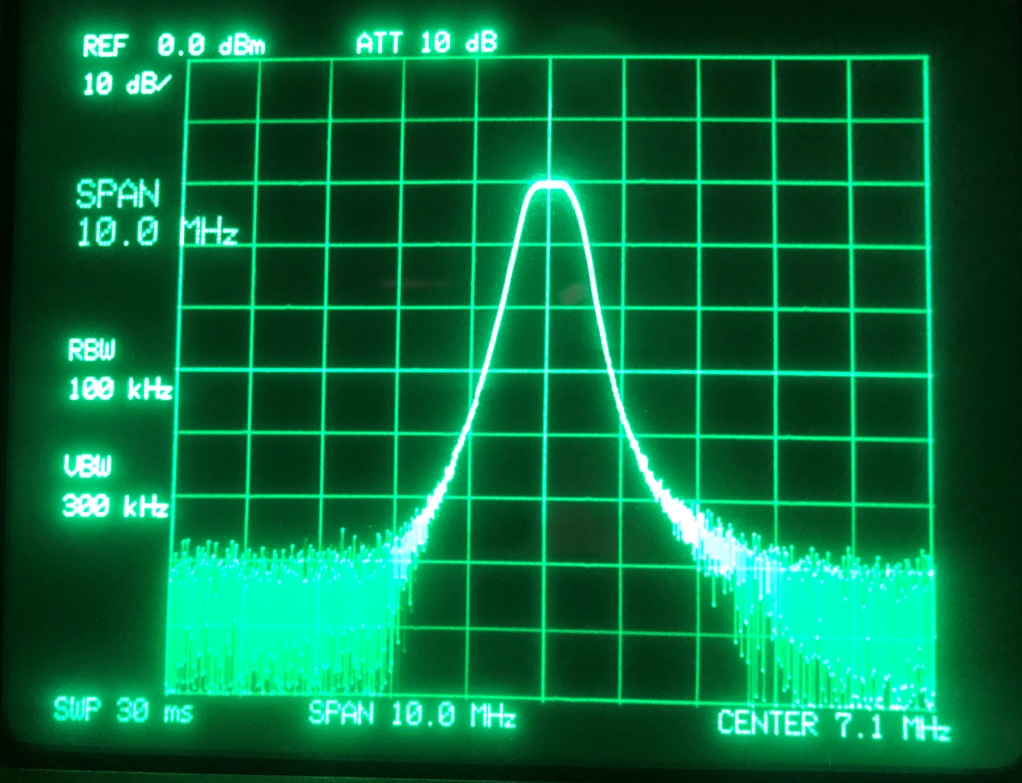Select the large 10.0 MHz value at left
Screen dimensions: 1022x783
pos(157,233)
